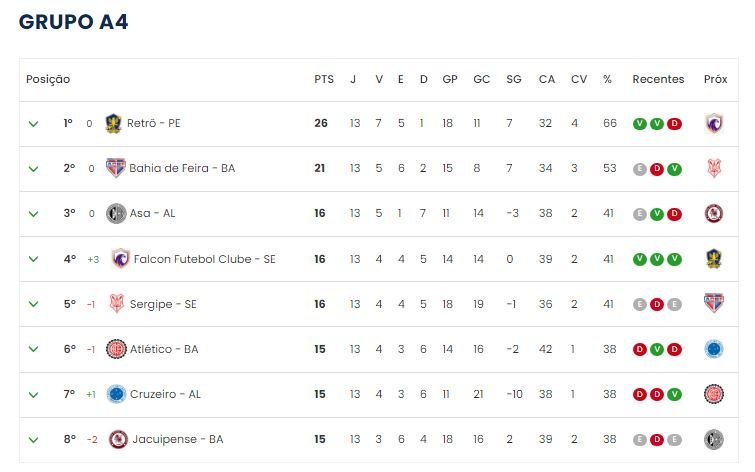755x472 pixels.
Task: Expand the Retrô - PE row chevron
Action: (x=33, y=124)
